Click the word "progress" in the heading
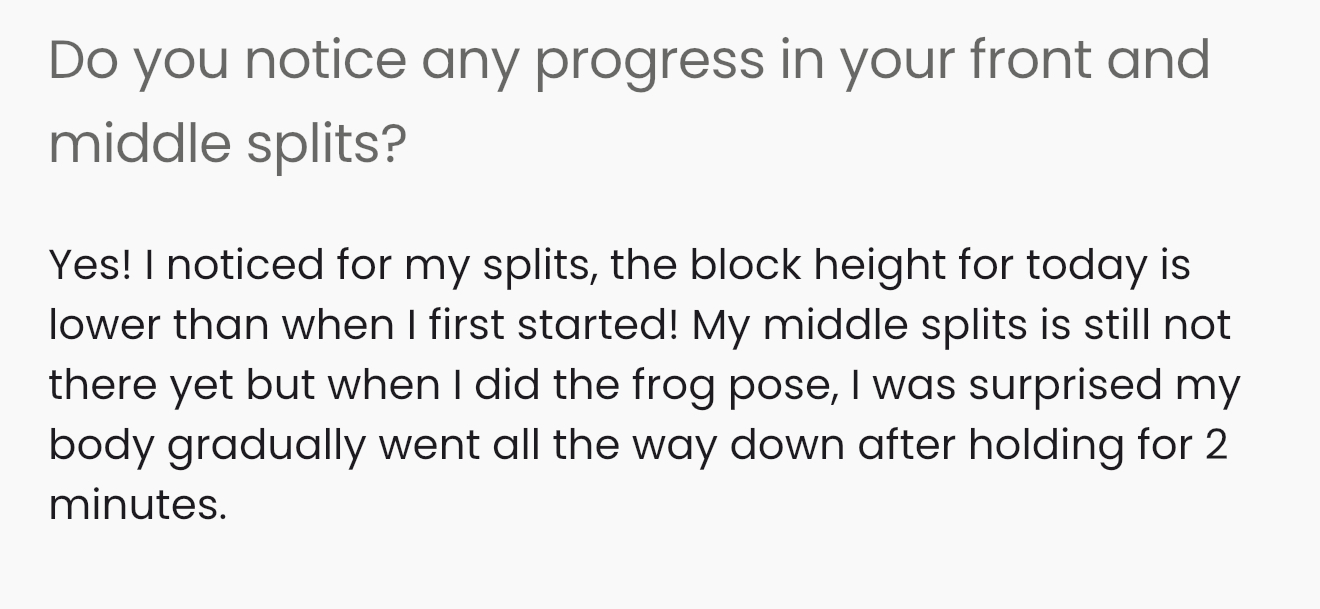 (x=650, y=62)
